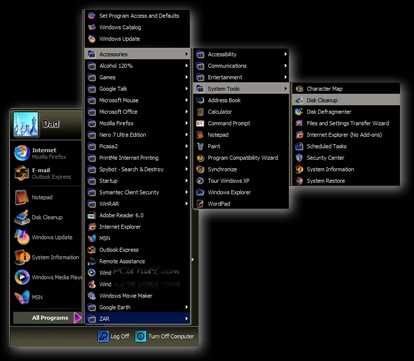
Task: Click the Disk Cleanup icon in System Tools submenu
Action: tap(299, 100)
